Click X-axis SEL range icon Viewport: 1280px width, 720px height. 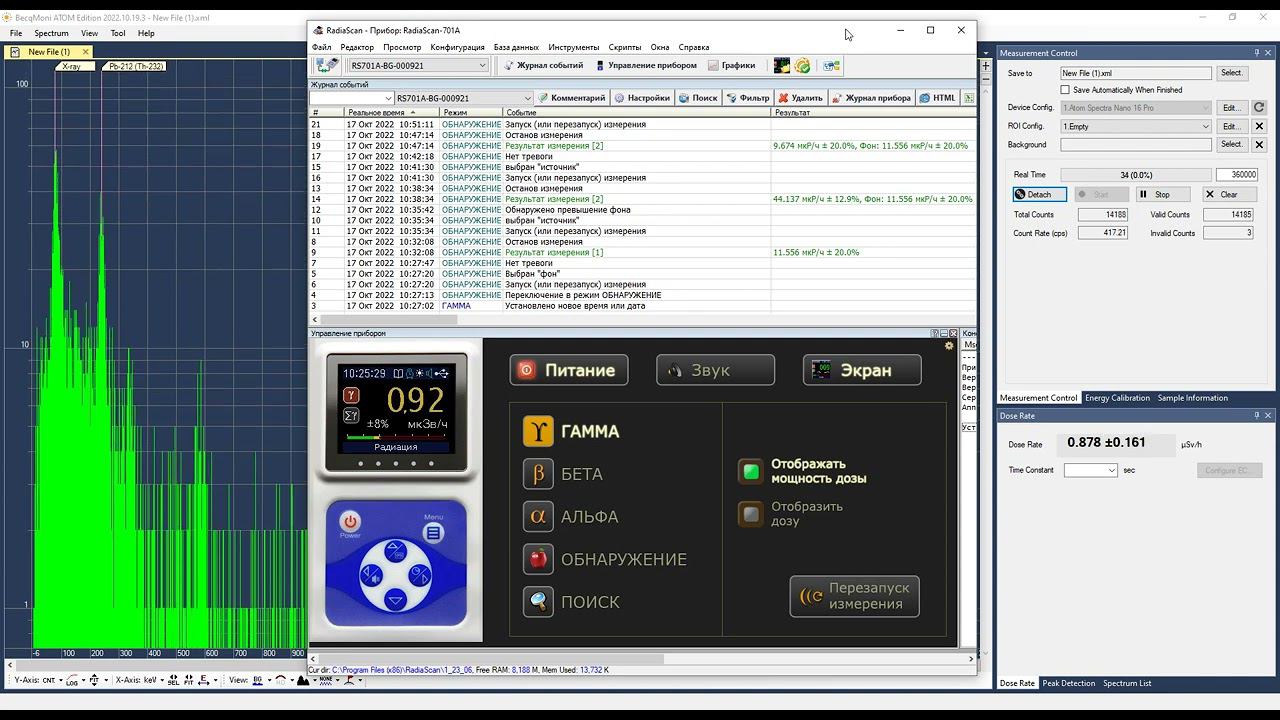174,680
